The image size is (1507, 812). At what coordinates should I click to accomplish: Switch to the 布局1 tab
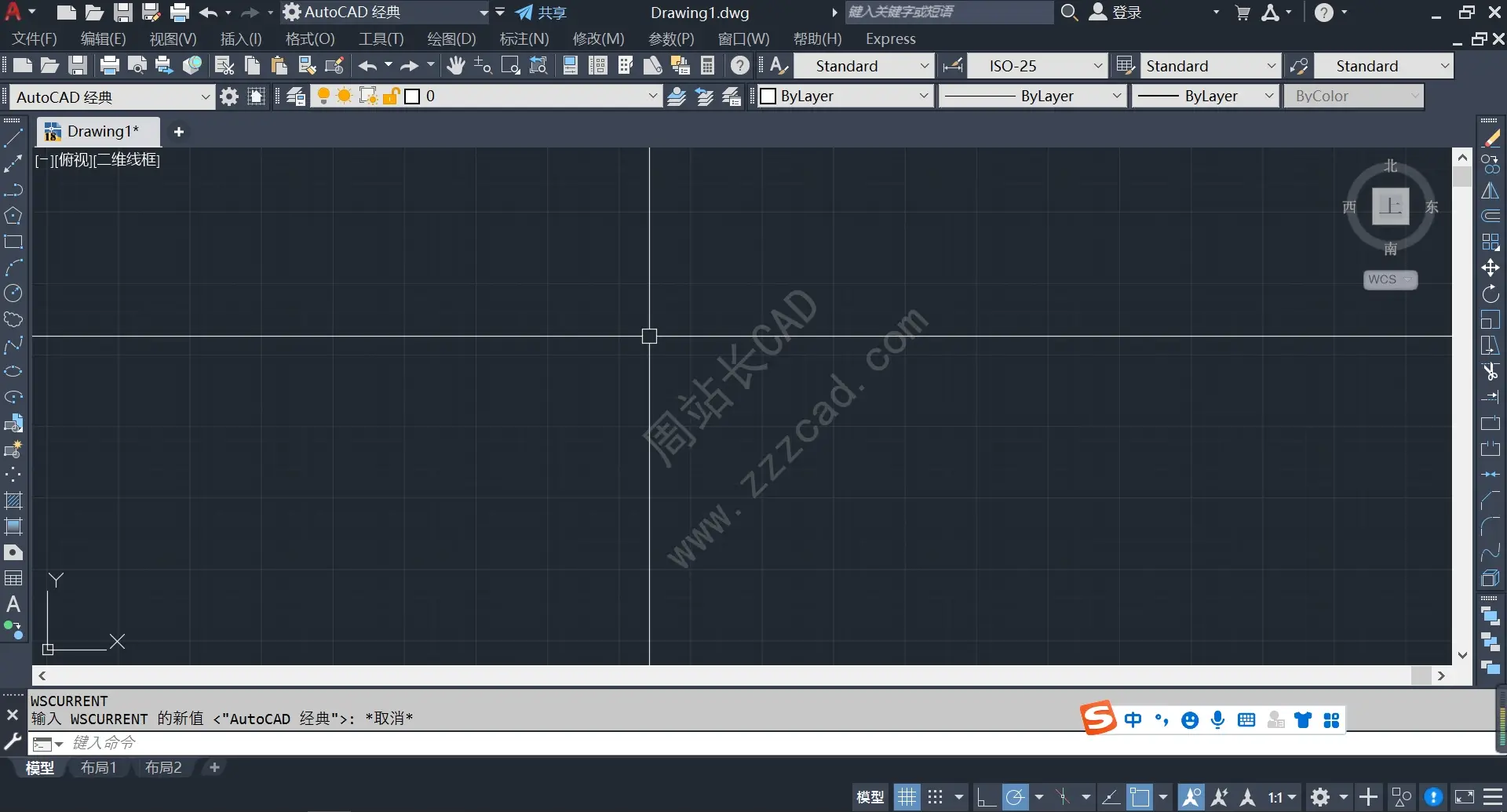tap(98, 767)
